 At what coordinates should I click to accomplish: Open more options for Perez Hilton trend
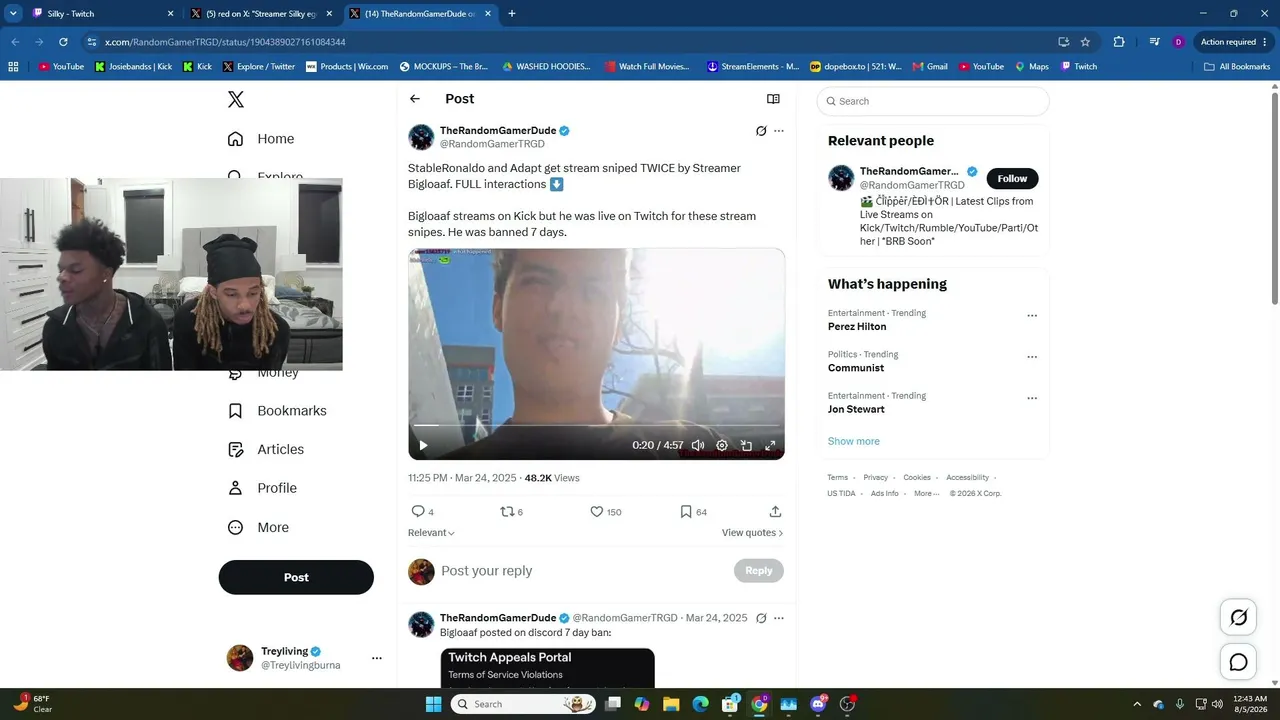point(1032,316)
